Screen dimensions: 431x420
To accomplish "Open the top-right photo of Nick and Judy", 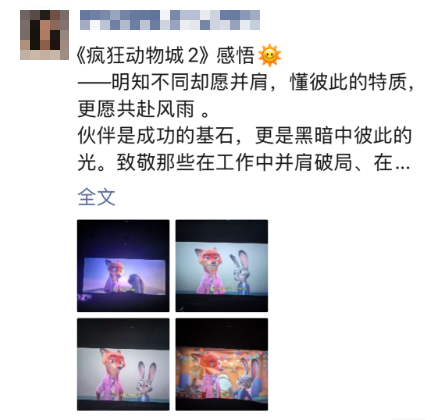I will click(222, 266).
